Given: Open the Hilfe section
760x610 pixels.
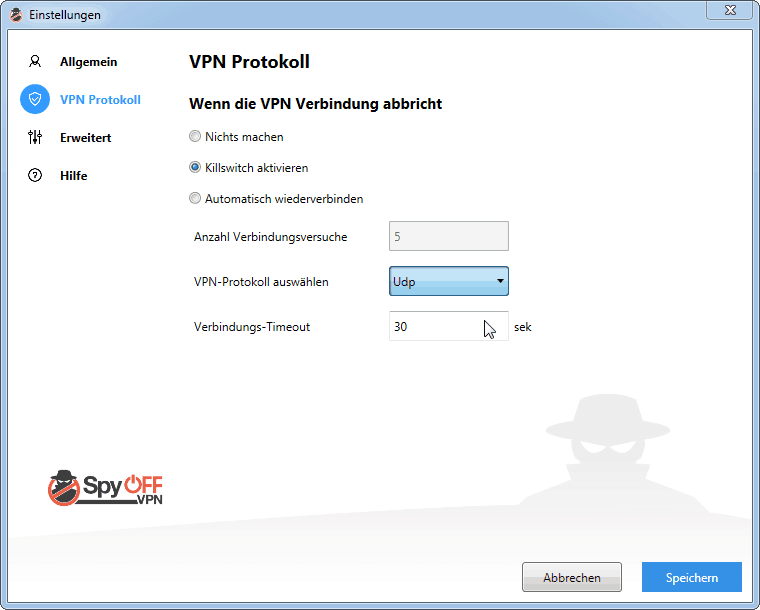Looking at the screenshot, I should point(74,175).
